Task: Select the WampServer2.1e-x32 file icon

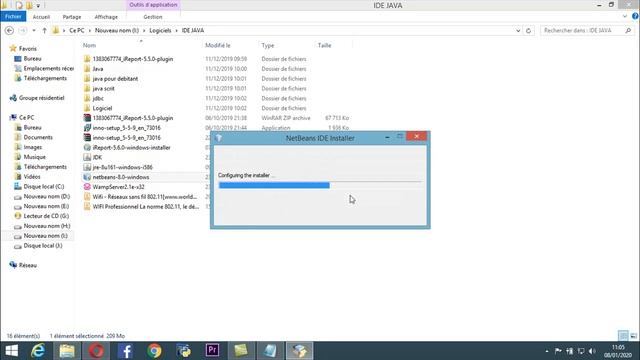Action: [87, 187]
